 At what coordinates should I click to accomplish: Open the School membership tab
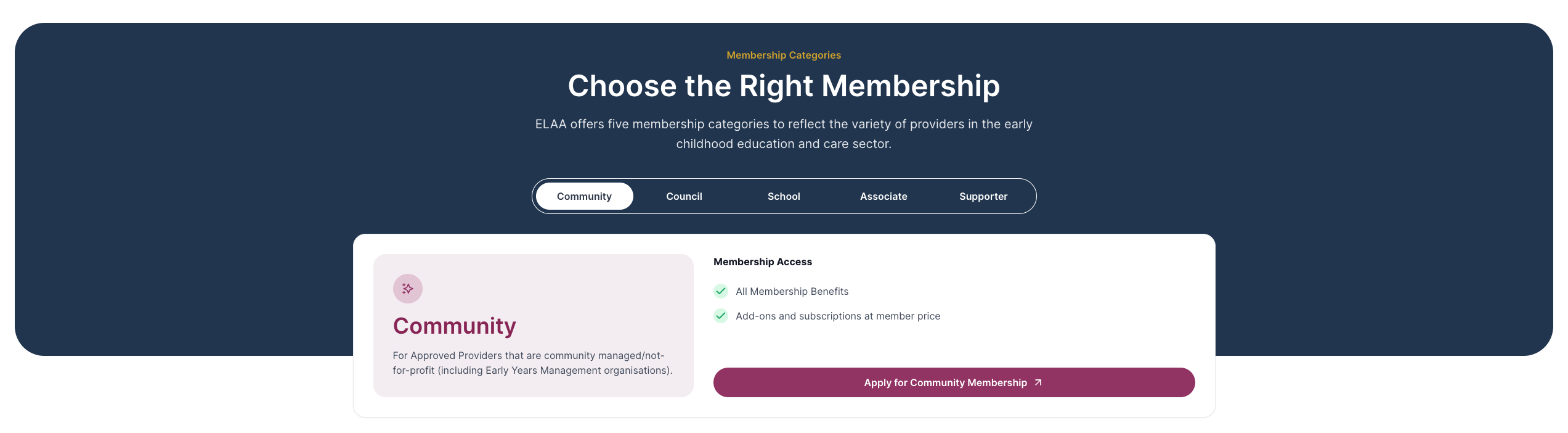(x=784, y=196)
